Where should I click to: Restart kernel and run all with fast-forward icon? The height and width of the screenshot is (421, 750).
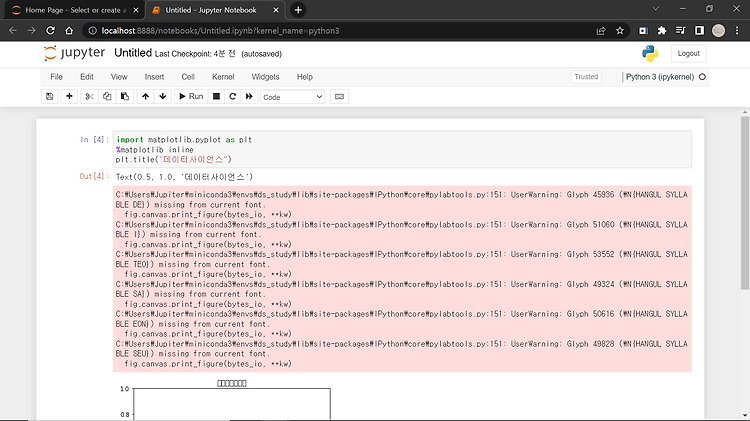[249, 97]
